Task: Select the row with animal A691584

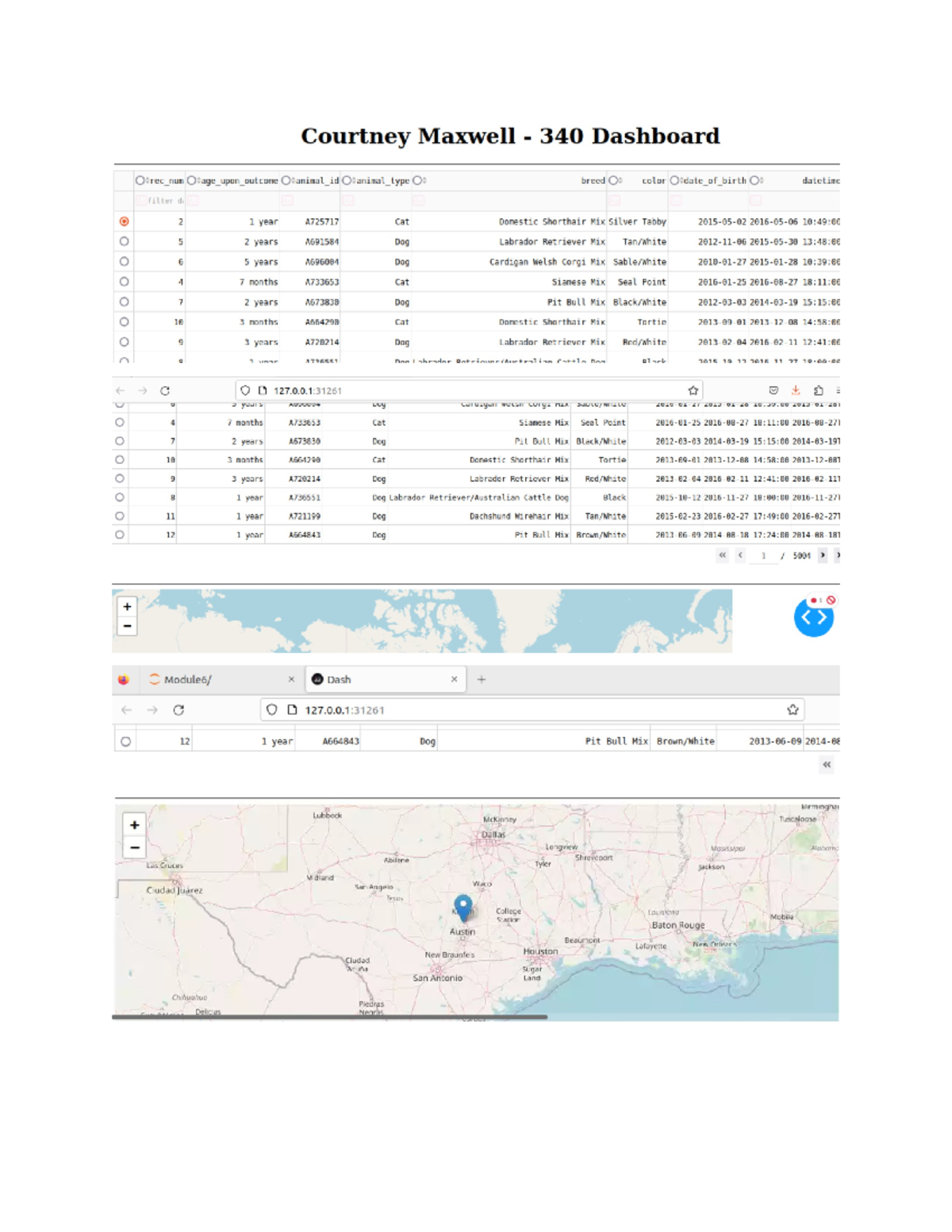Action: tap(125, 241)
